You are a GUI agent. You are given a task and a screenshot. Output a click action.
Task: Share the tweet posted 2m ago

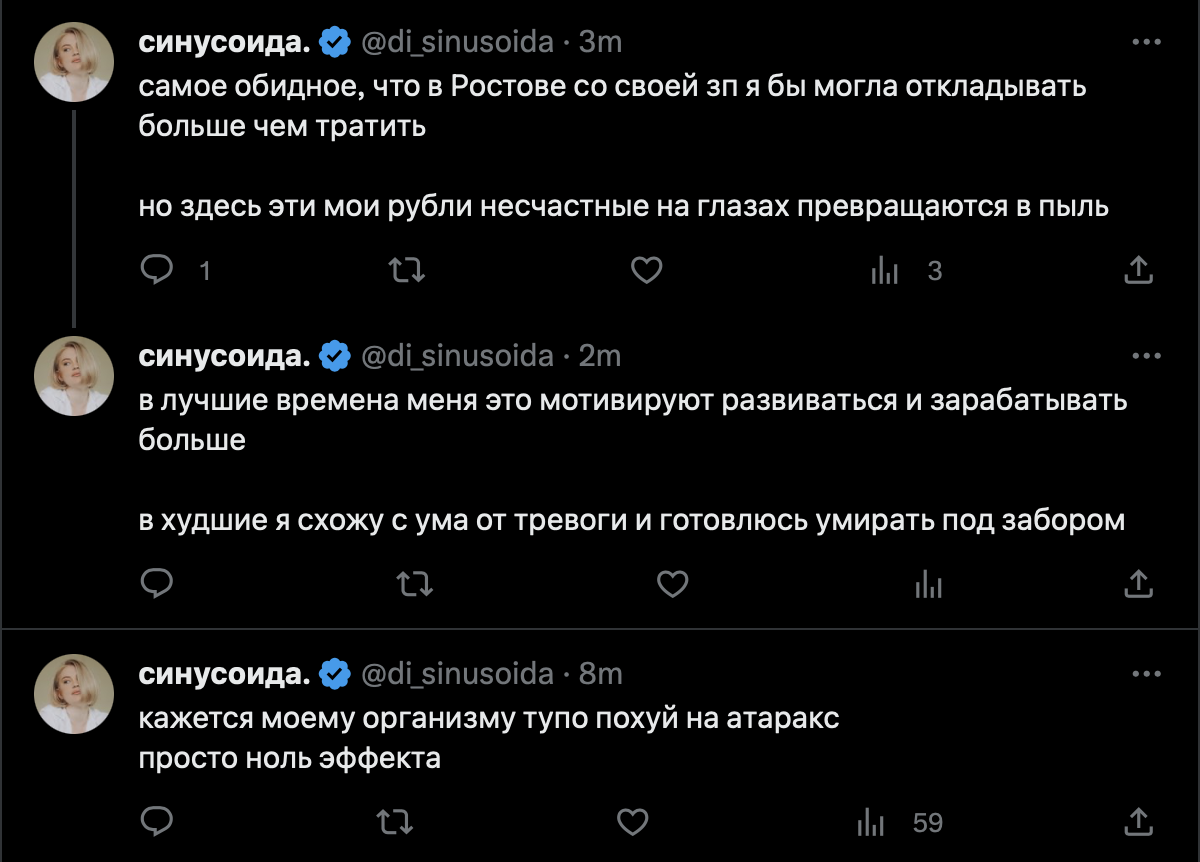coord(1140,583)
